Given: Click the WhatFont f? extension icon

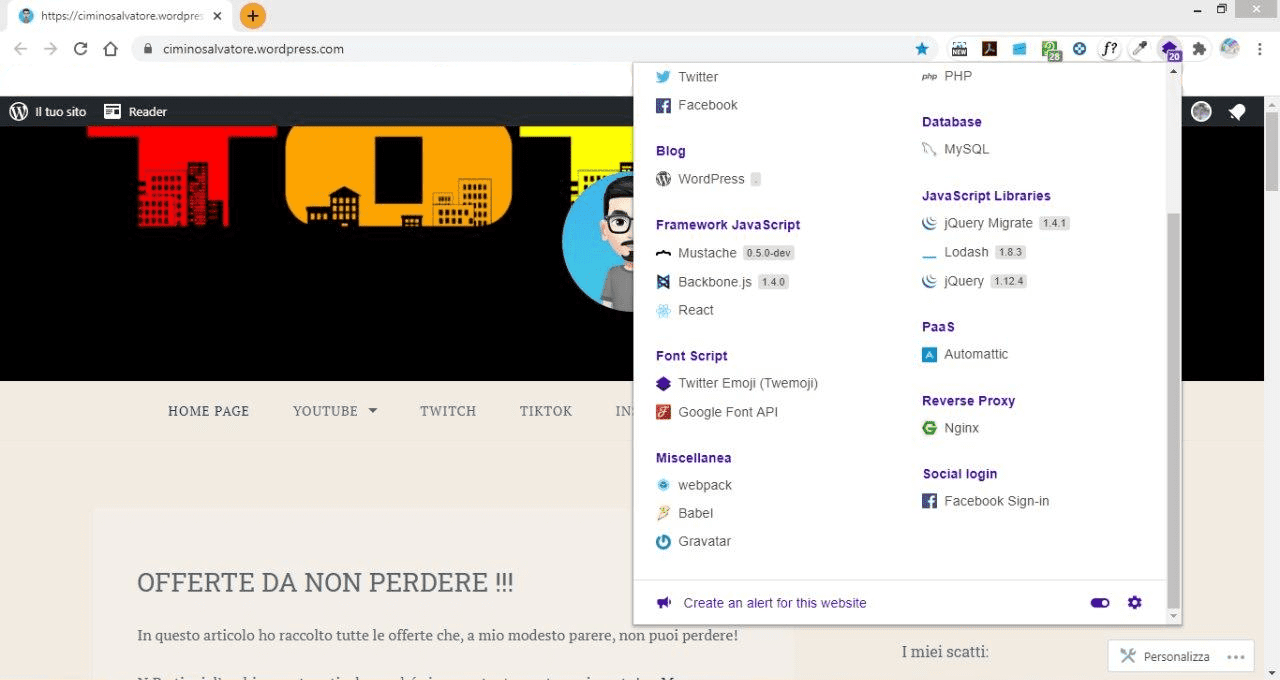Looking at the screenshot, I should [1109, 49].
